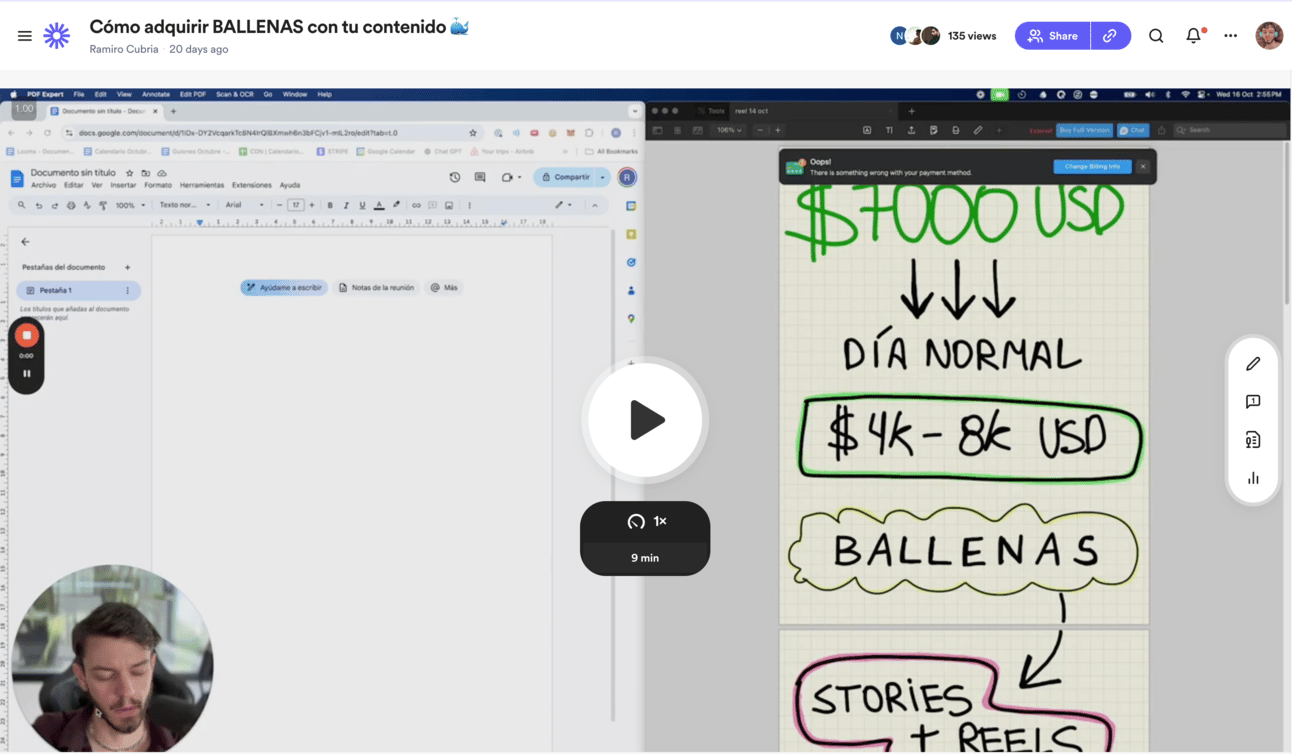Open Annotate in macOS menu bar
Viewport: 1292px width, 754px height.
pos(155,94)
